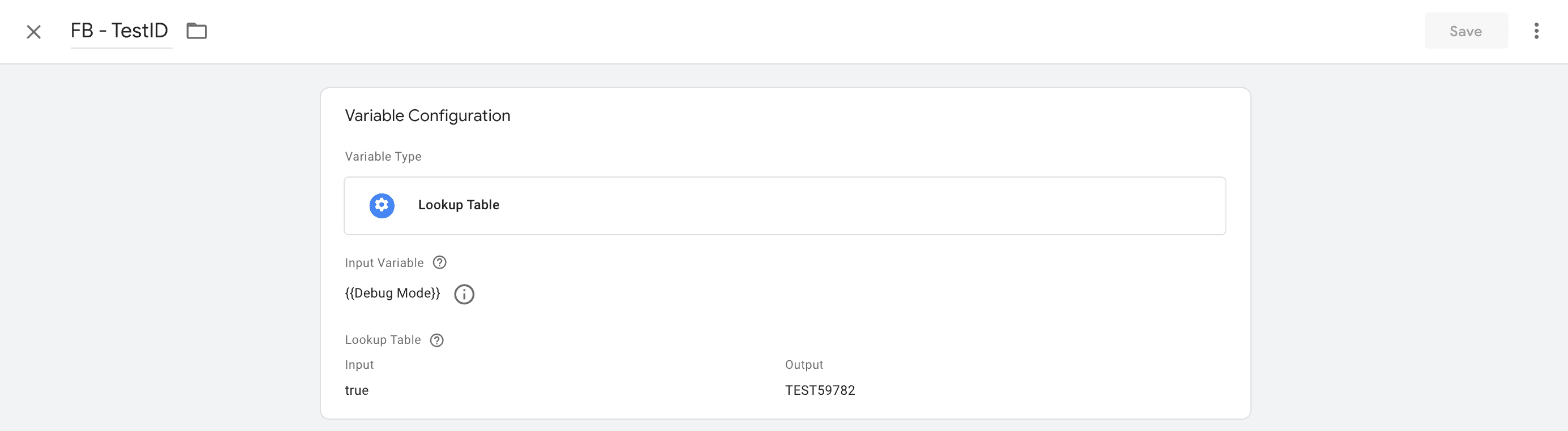Select the true input value cell

(x=356, y=390)
